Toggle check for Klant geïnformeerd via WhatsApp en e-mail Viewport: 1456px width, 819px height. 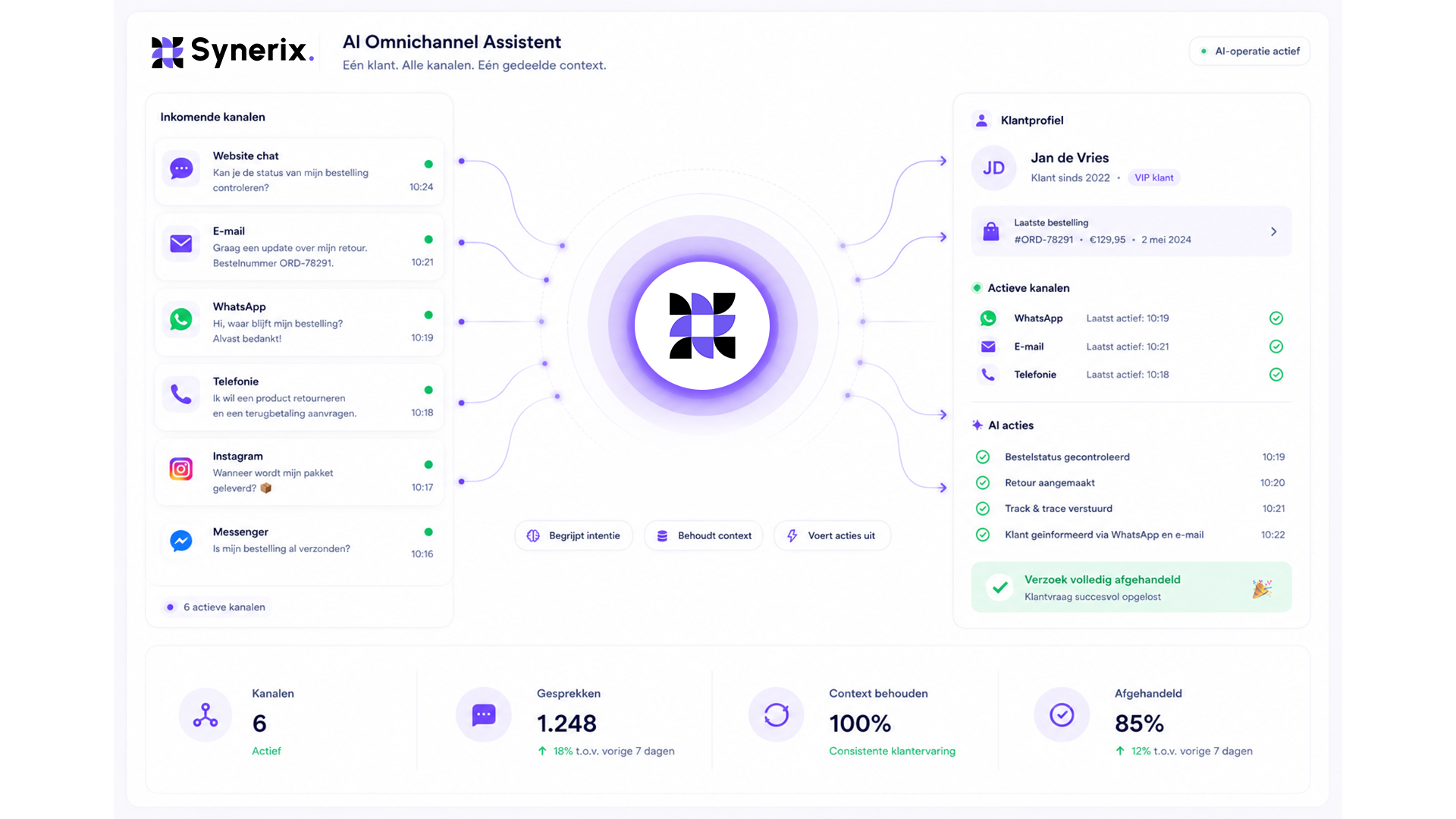983,535
